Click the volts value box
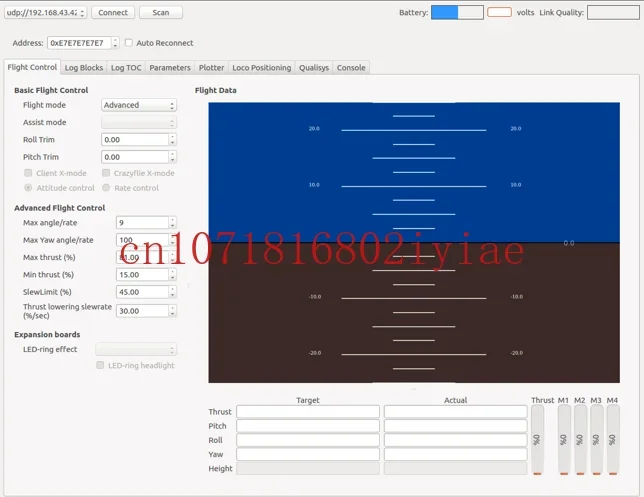Viewport: 644px width, 497px height. [499, 12]
